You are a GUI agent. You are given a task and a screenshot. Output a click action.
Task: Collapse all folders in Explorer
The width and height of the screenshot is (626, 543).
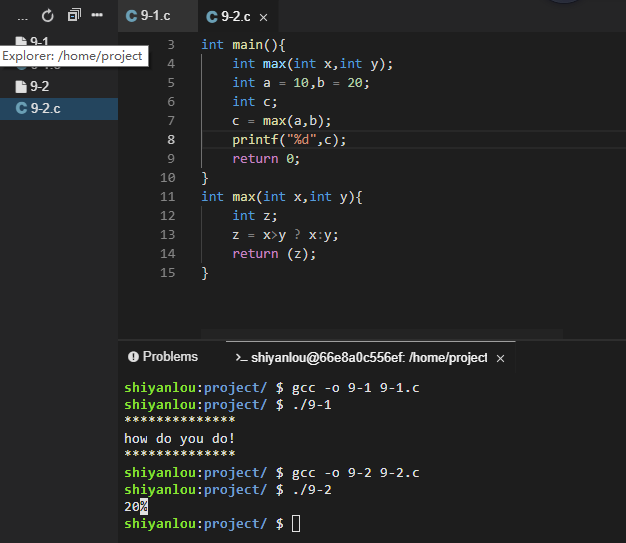coord(74,15)
